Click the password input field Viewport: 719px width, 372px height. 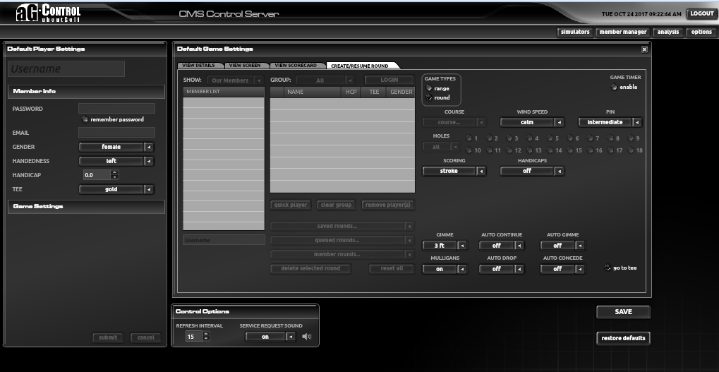click(x=116, y=109)
